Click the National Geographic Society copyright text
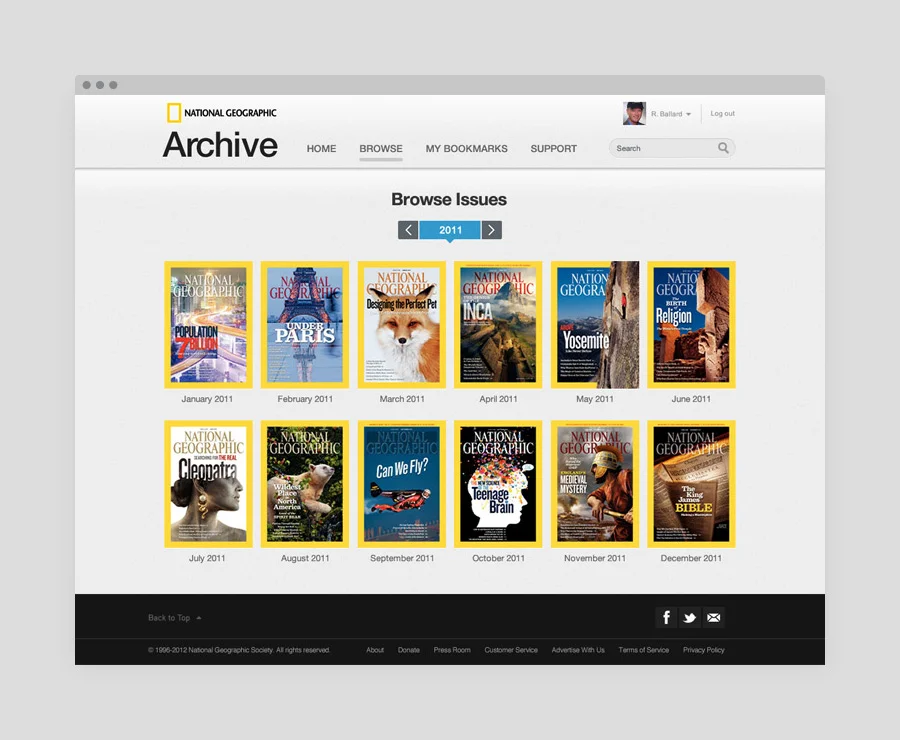The height and width of the screenshot is (740, 900). point(239,650)
